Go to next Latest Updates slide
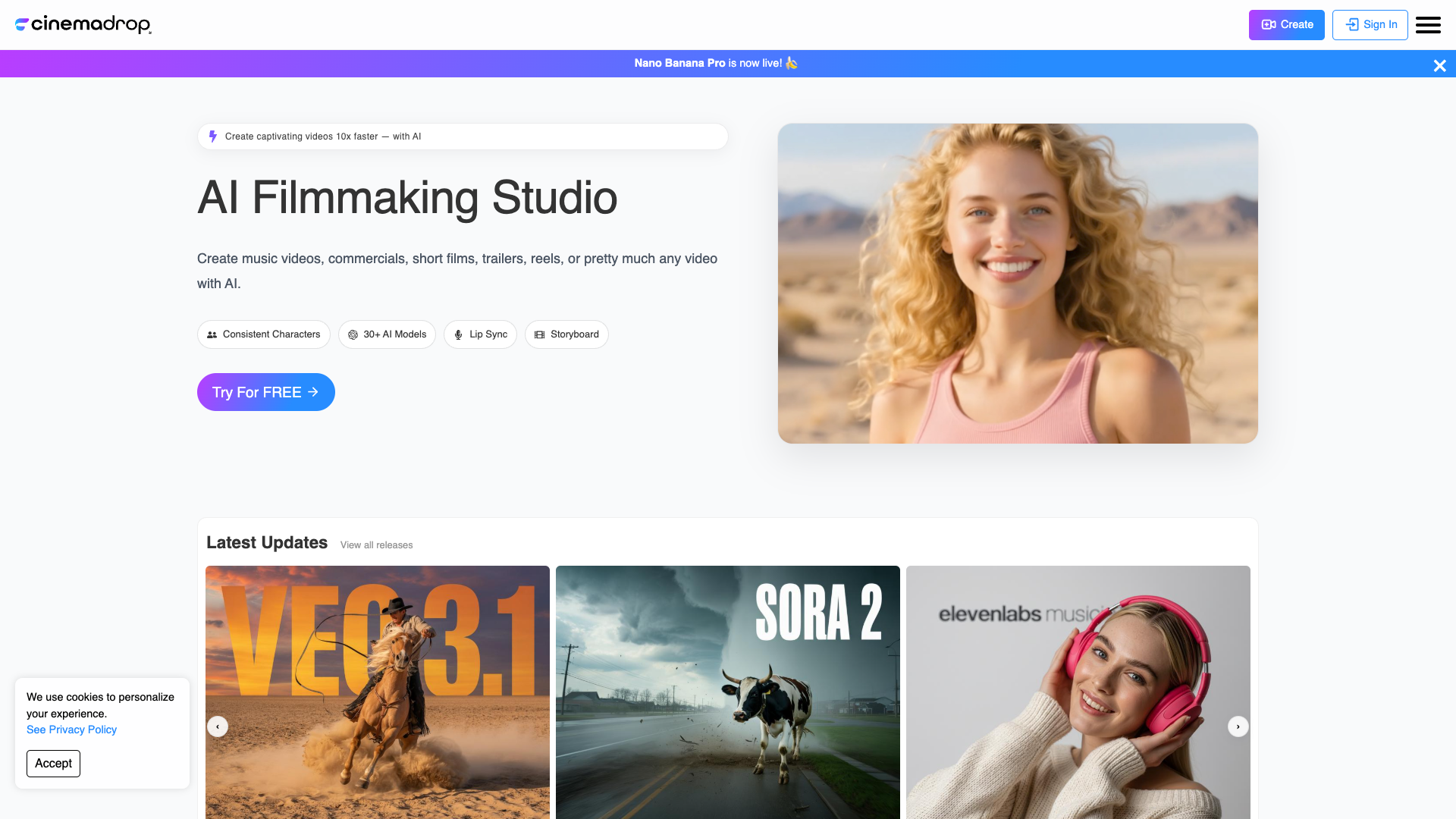The image size is (1456, 819). coord(1238,726)
